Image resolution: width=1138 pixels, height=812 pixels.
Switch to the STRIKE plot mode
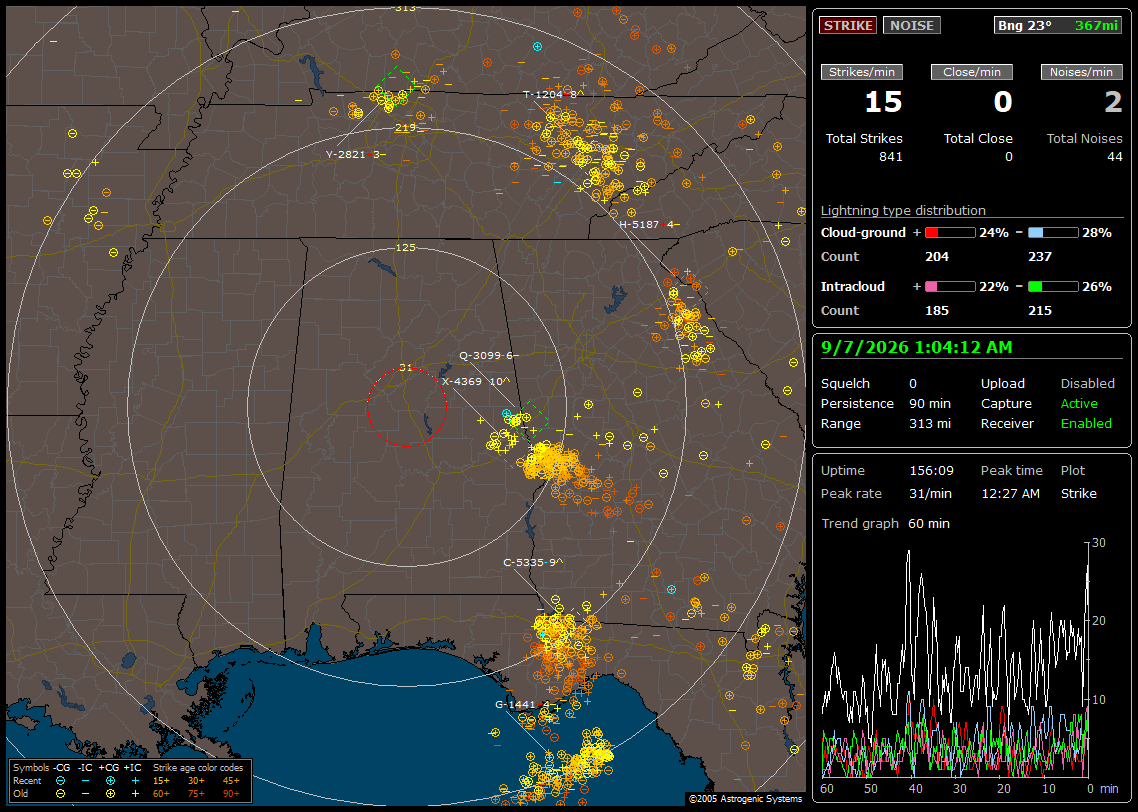coord(848,25)
